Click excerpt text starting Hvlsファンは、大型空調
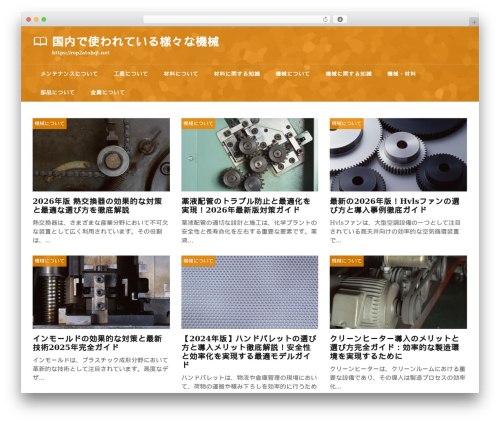This screenshot has height=423, width=500. (395, 231)
